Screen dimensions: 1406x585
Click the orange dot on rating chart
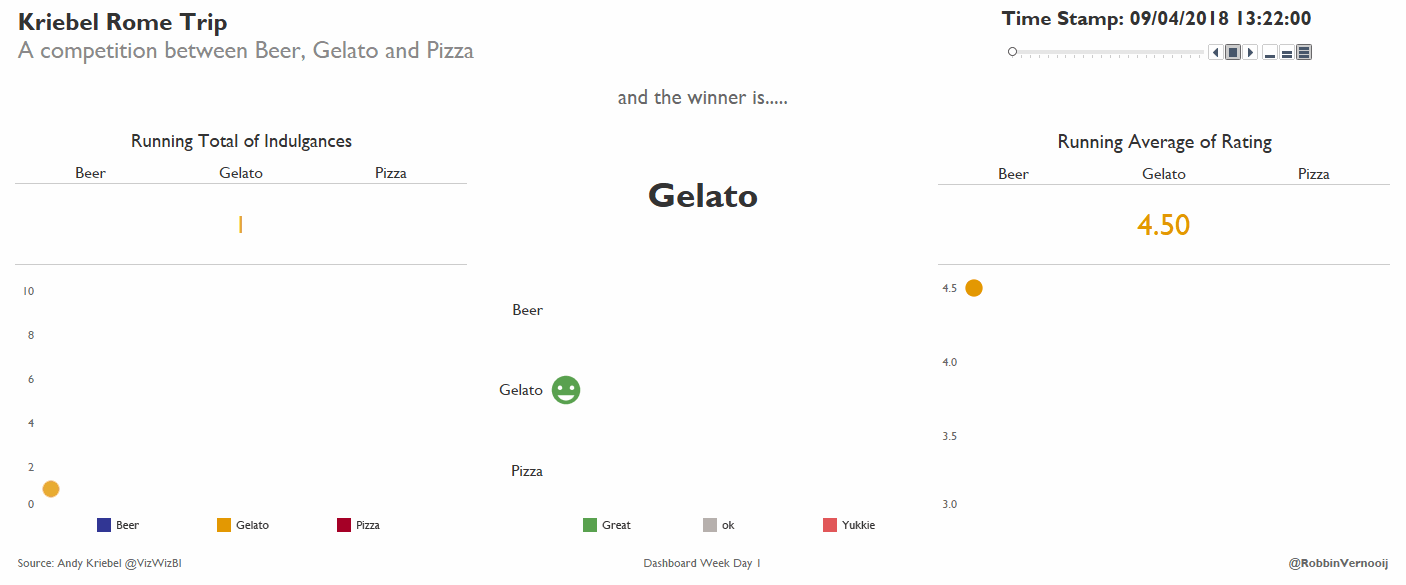(974, 288)
